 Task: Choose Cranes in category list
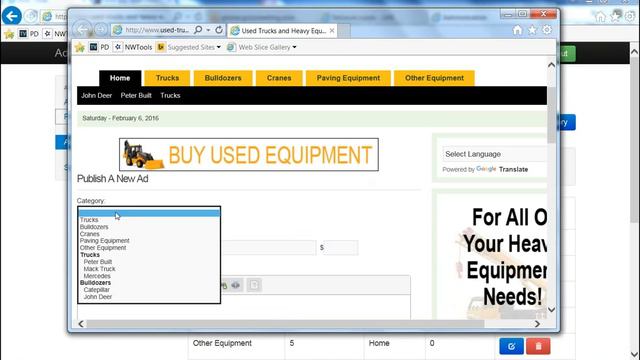click(x=90, y=234)
